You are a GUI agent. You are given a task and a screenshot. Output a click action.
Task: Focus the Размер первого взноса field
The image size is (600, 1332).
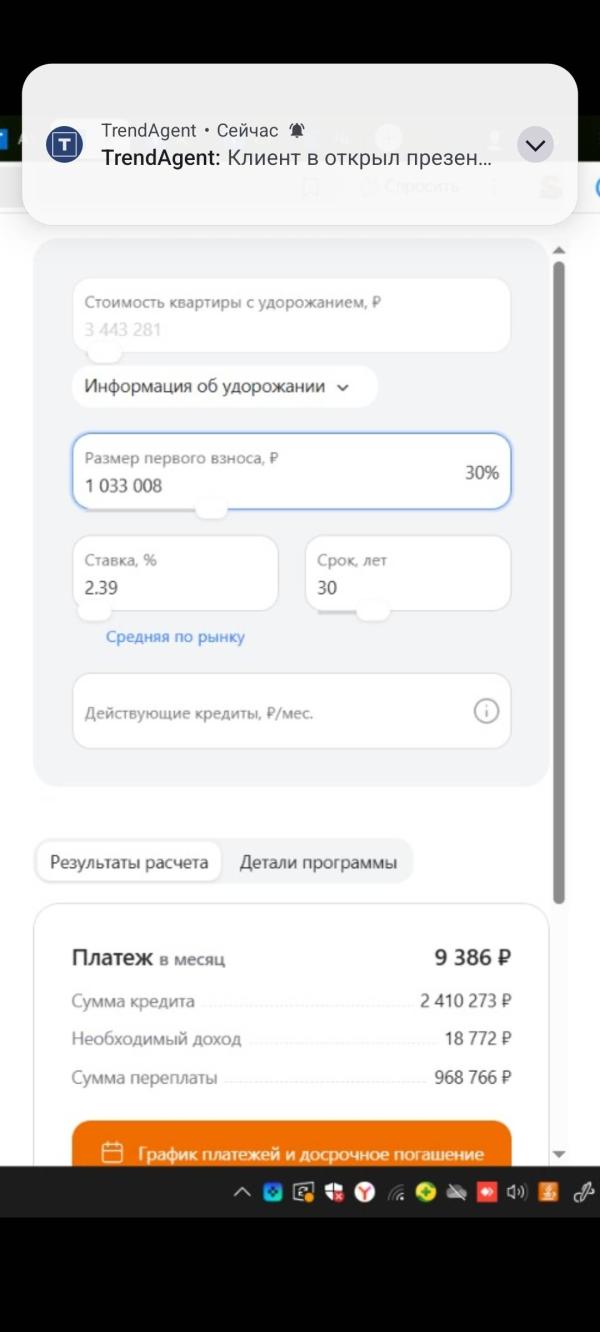(x=291, y=471)
